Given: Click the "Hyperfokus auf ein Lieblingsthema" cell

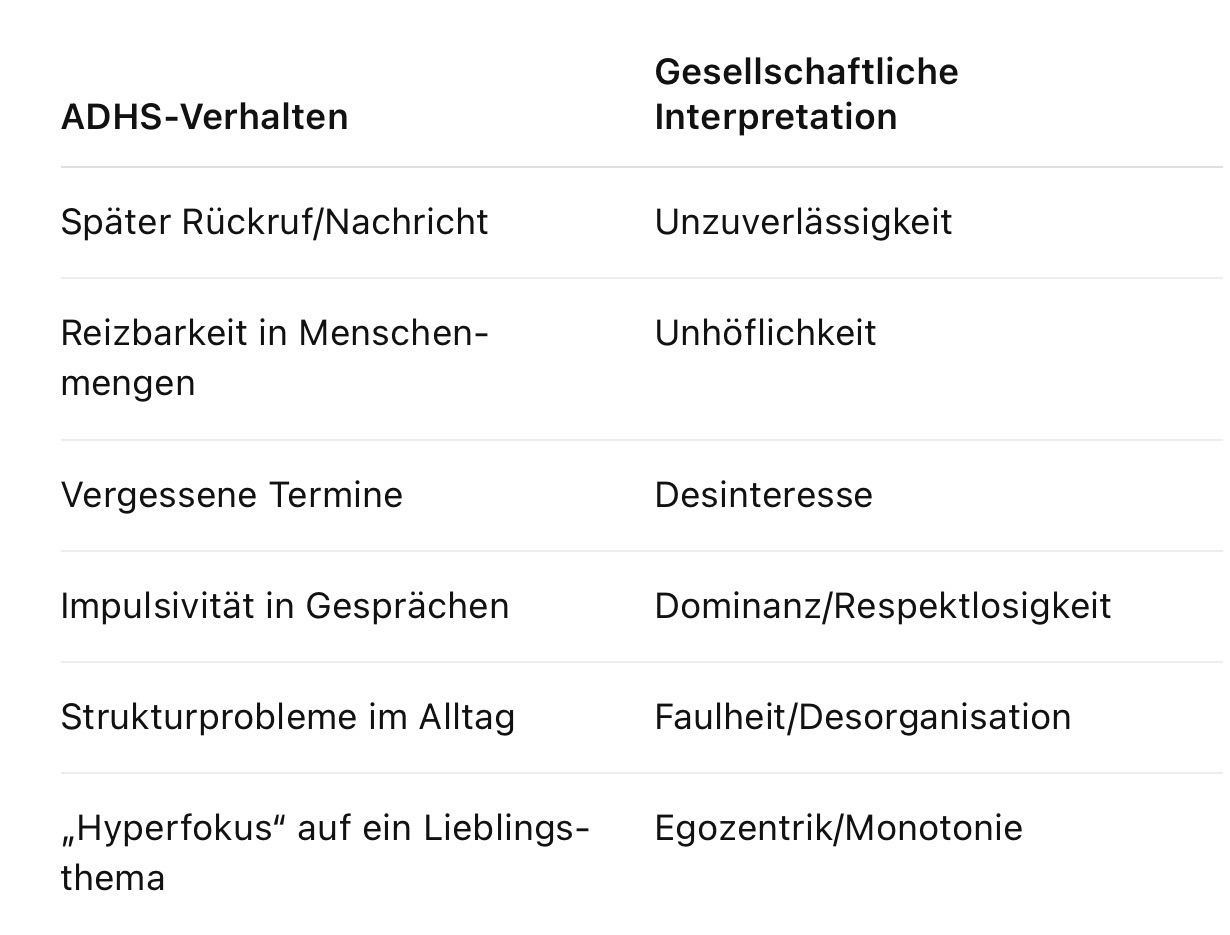Looking at the screenshot, I should click(324, 852).
